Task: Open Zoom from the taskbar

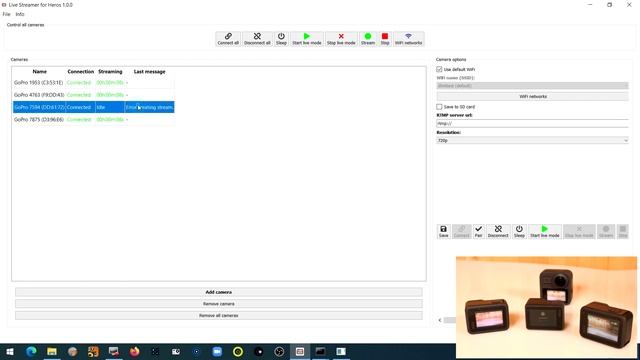Action: [217, 351]
